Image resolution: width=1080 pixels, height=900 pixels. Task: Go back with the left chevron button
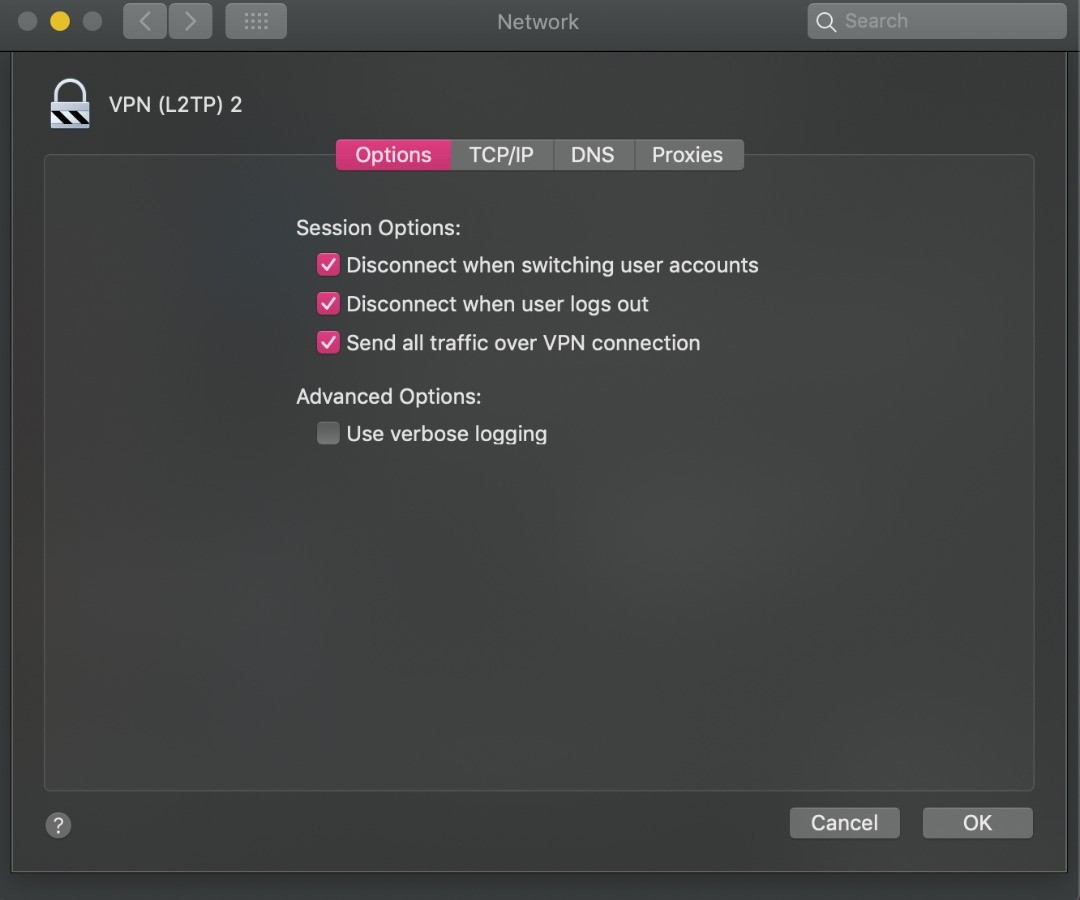pyautogui.click(x=145, y=21)
